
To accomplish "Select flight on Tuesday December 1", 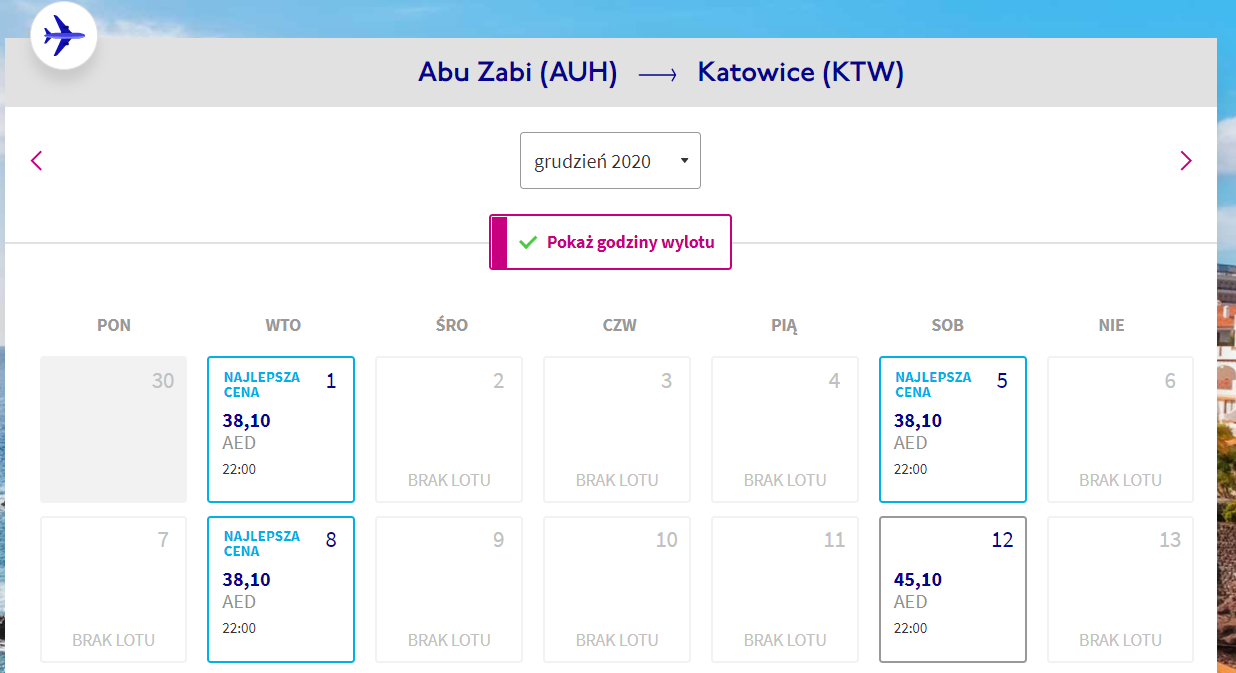I will point(281,429).
